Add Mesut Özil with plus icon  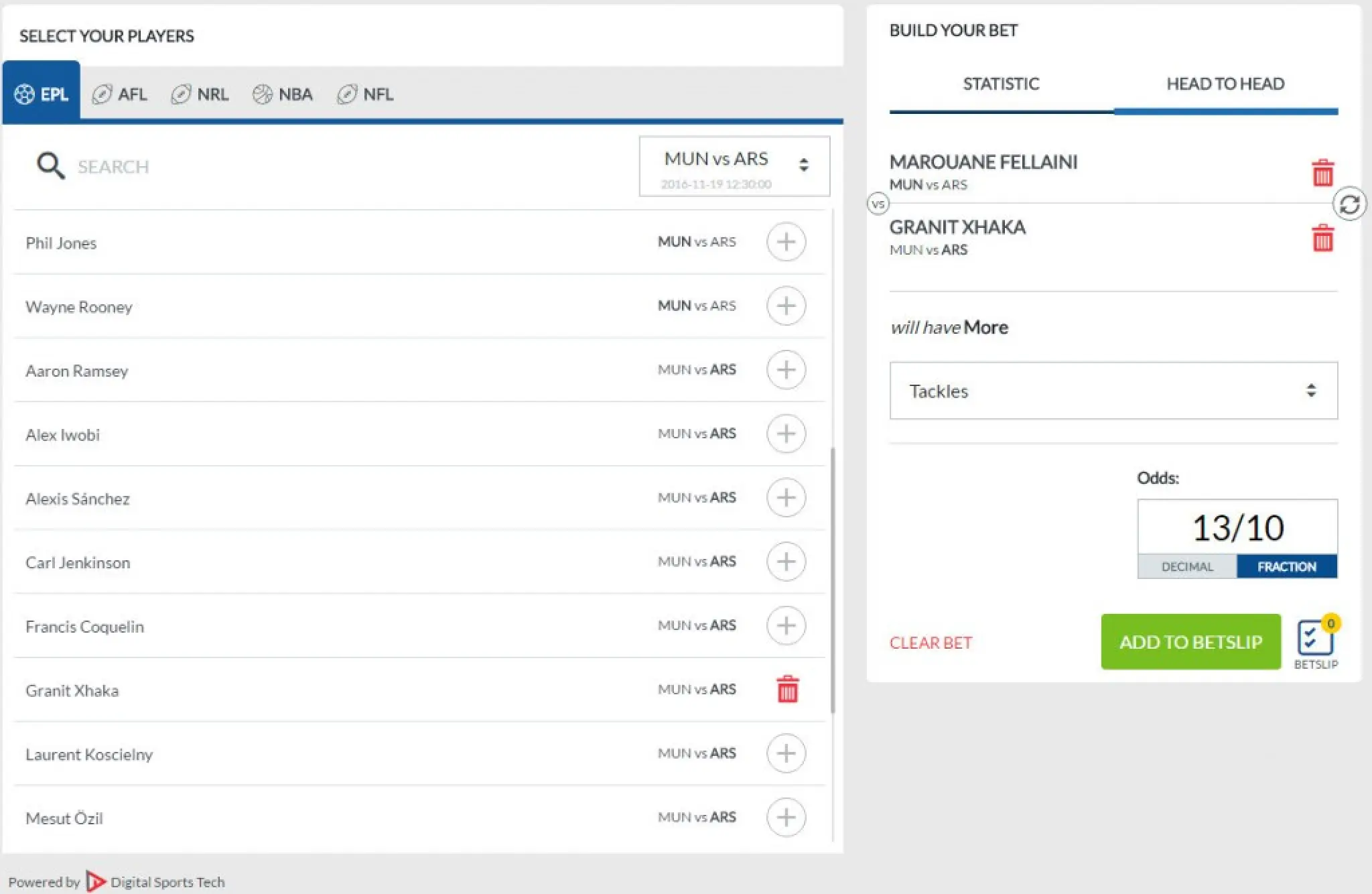[786, 817]
